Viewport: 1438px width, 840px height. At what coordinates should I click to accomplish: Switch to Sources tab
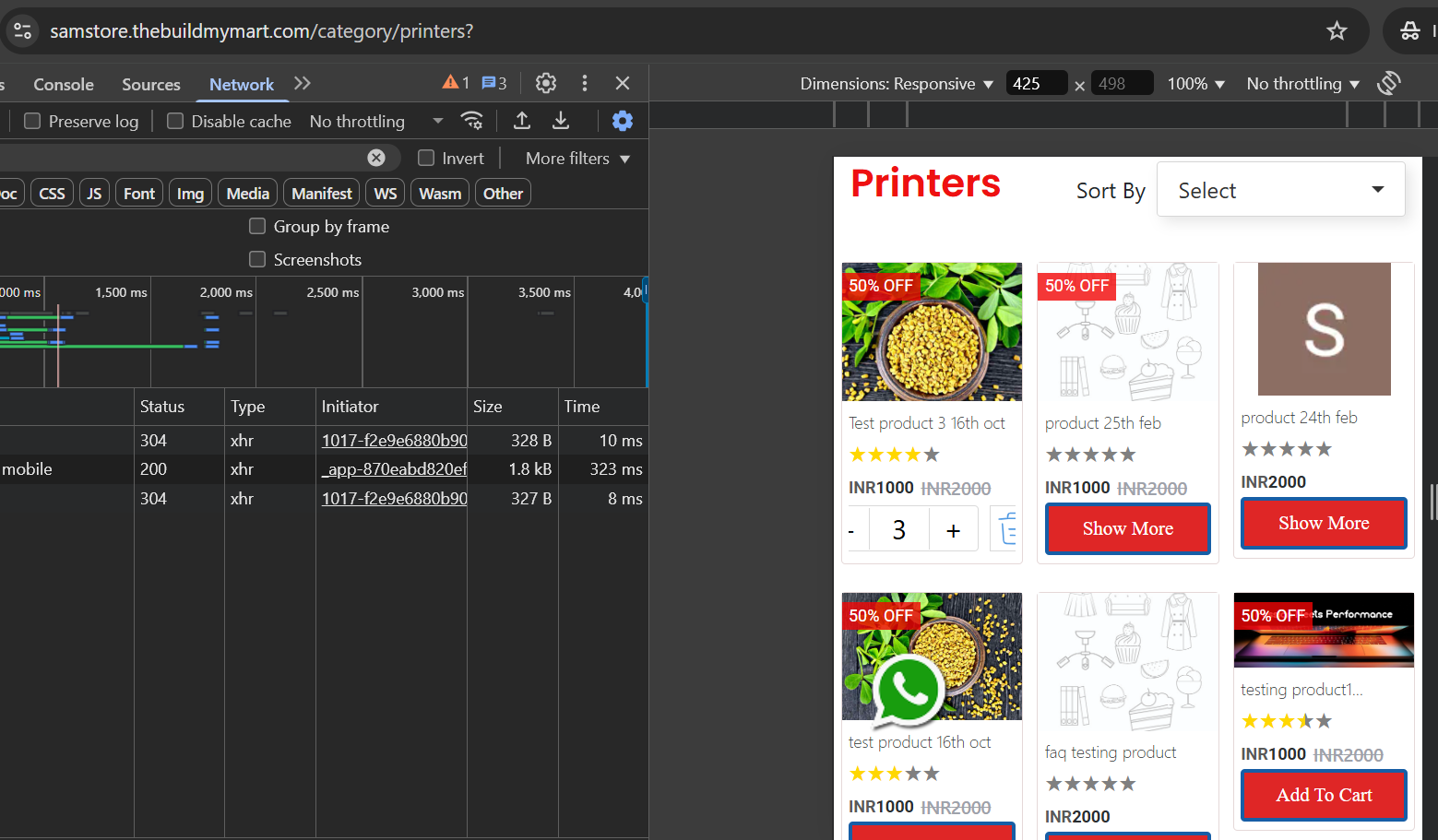[151, 84]
